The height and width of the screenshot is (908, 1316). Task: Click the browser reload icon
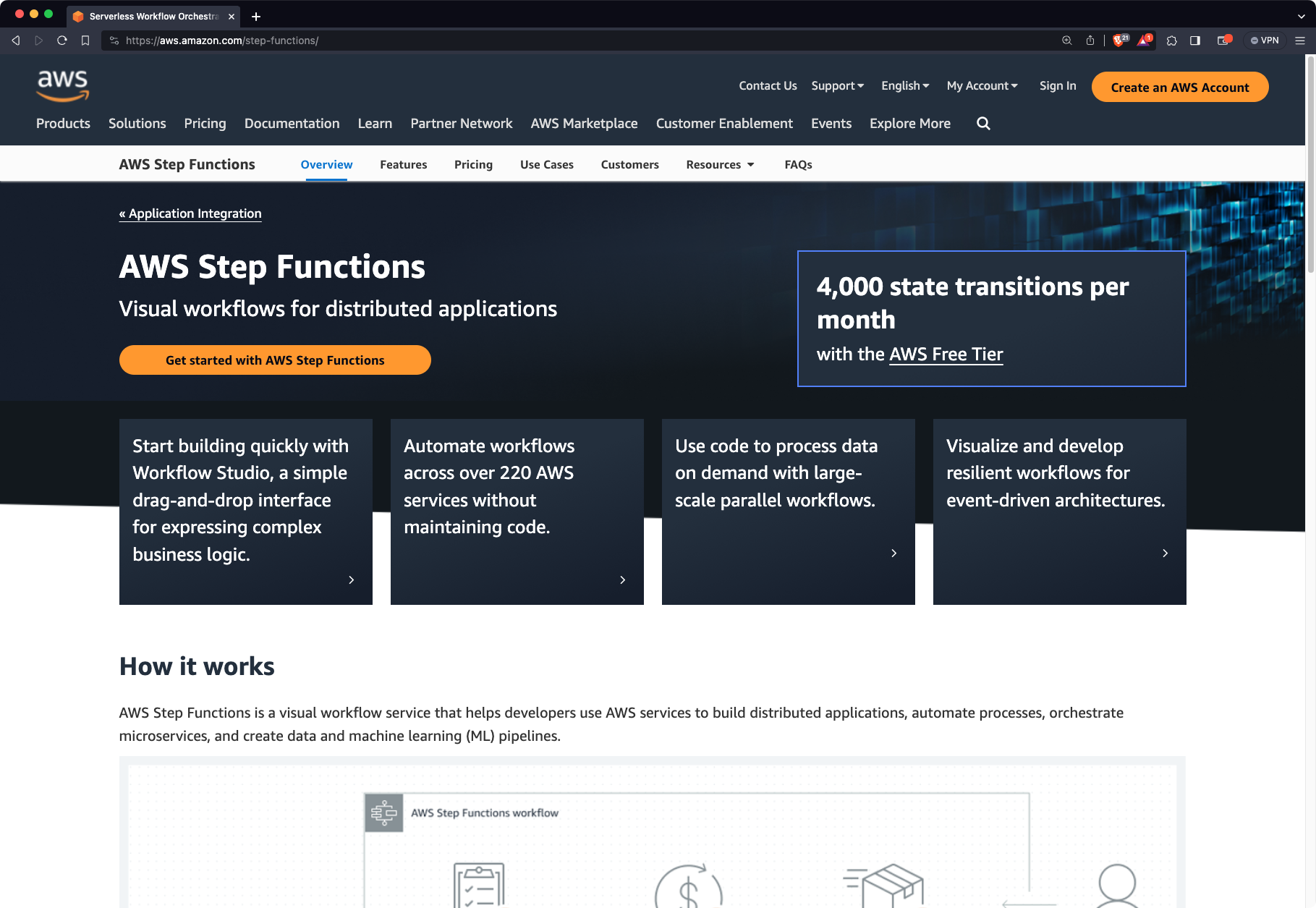(61, 41)
